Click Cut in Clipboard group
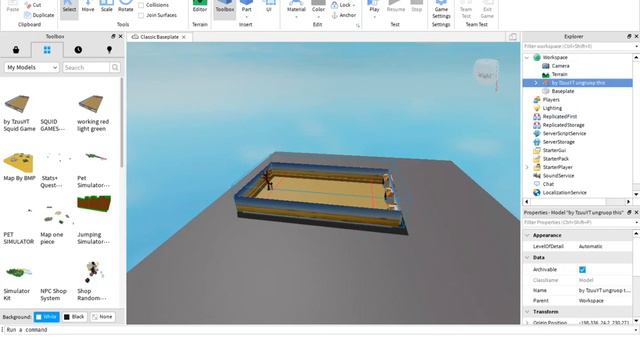Image resolution: width=640 pixels, height=360 pixels. (33, 5)
